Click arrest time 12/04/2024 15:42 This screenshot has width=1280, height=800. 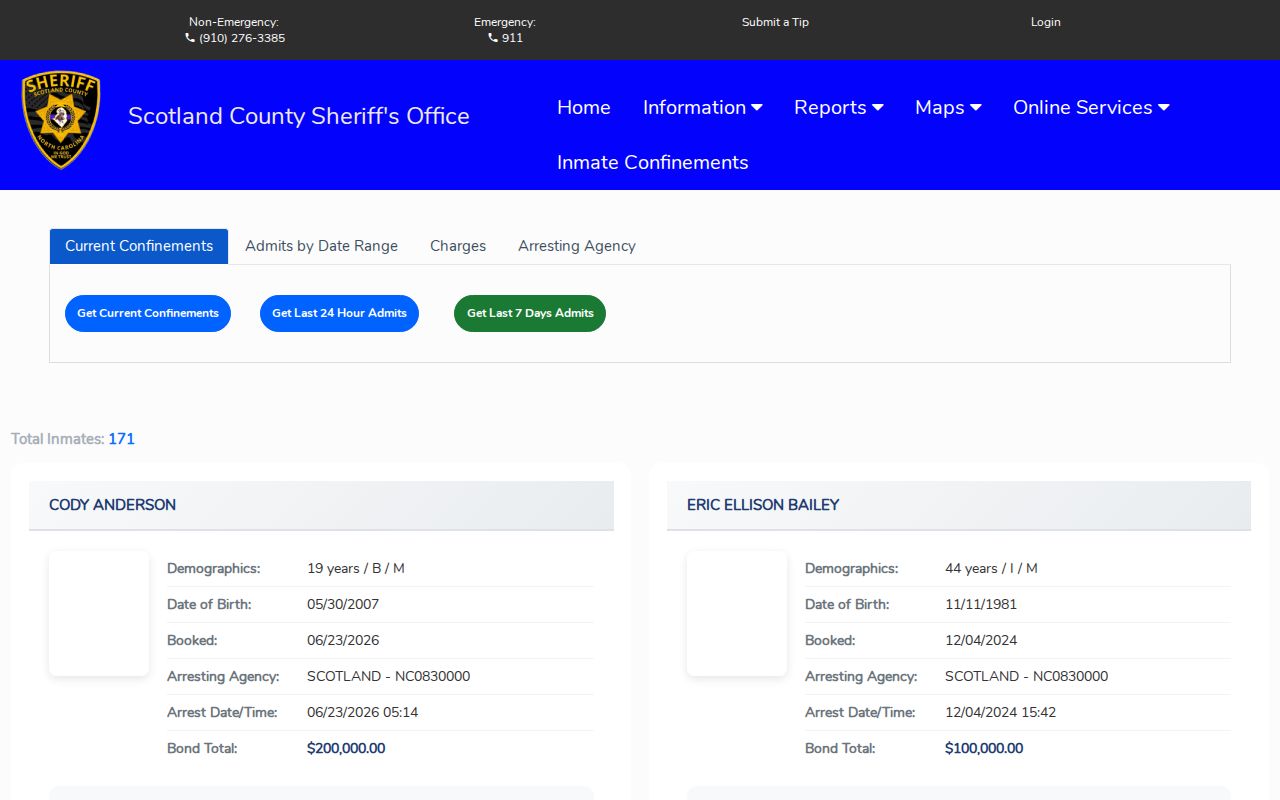coord(1001,712)
